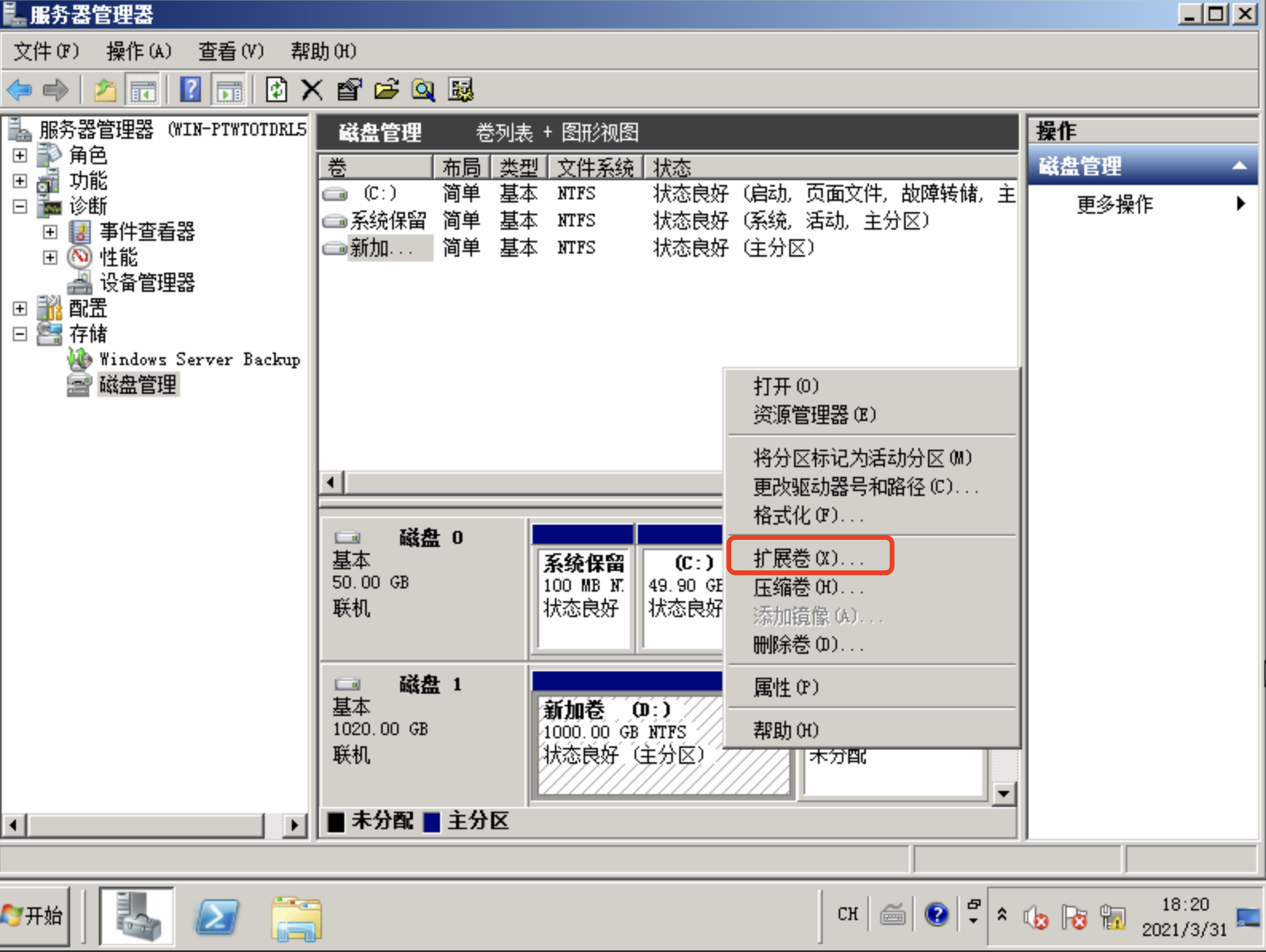Click the 类型 column header
The height and width of the screenshot is (952, 1266).
[519, 167]
